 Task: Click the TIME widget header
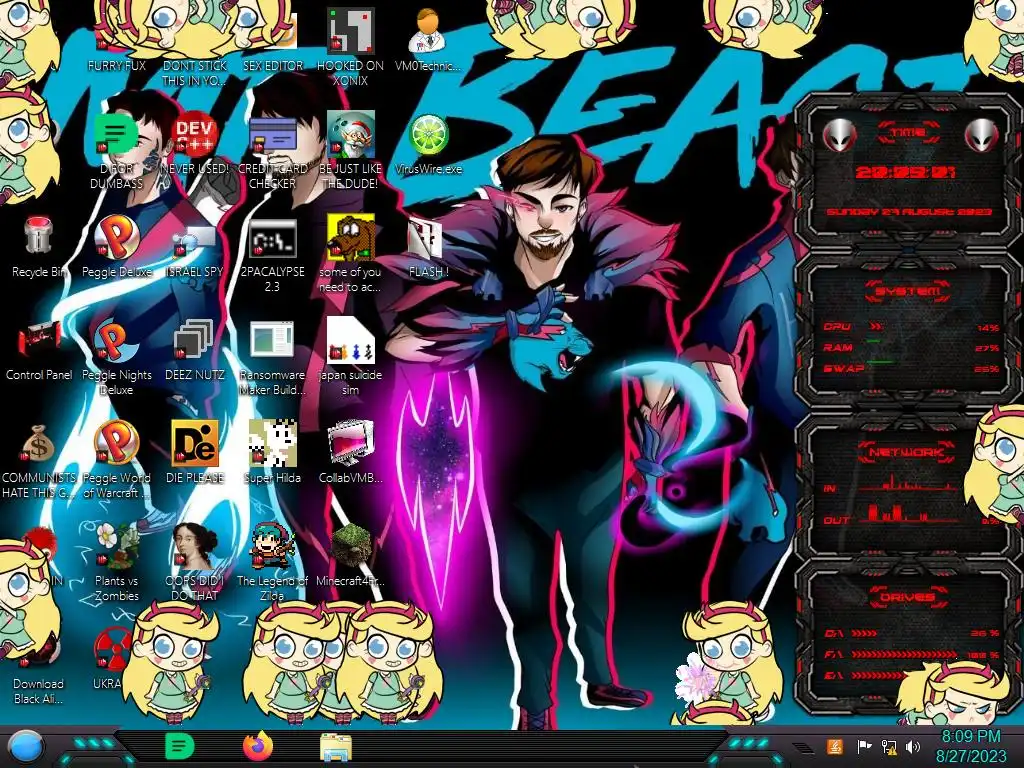tap(908, 132)
